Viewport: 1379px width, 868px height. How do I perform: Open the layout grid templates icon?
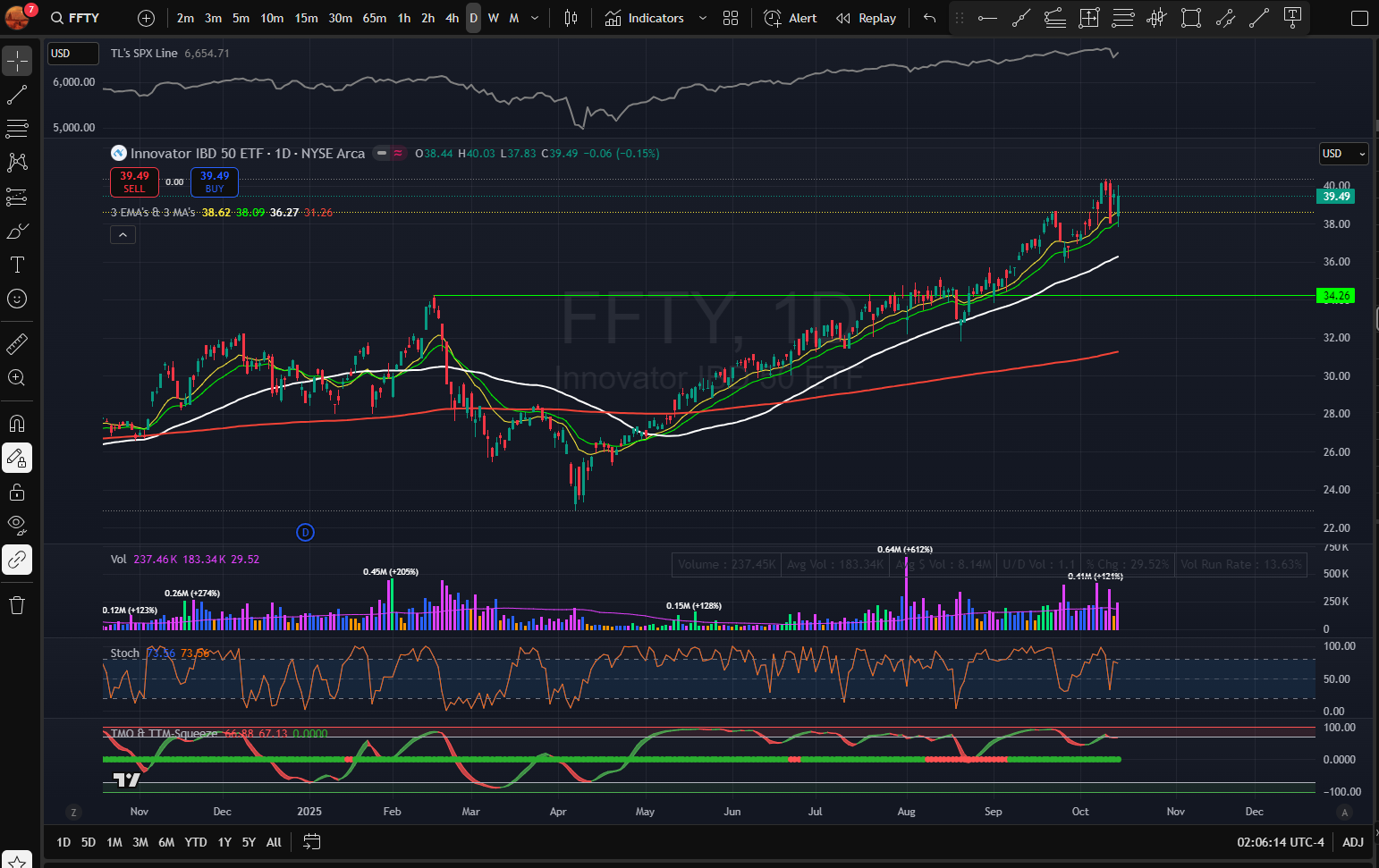point(731,18)
